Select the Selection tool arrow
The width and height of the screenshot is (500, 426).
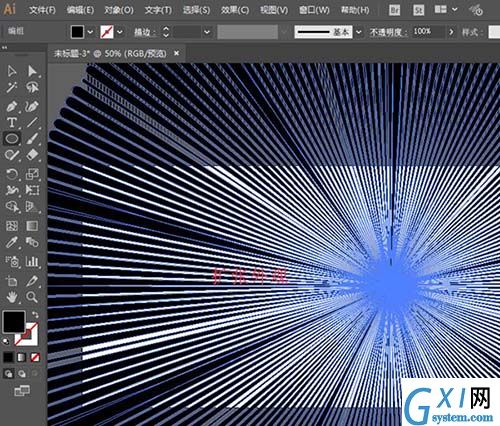[12, 71]
